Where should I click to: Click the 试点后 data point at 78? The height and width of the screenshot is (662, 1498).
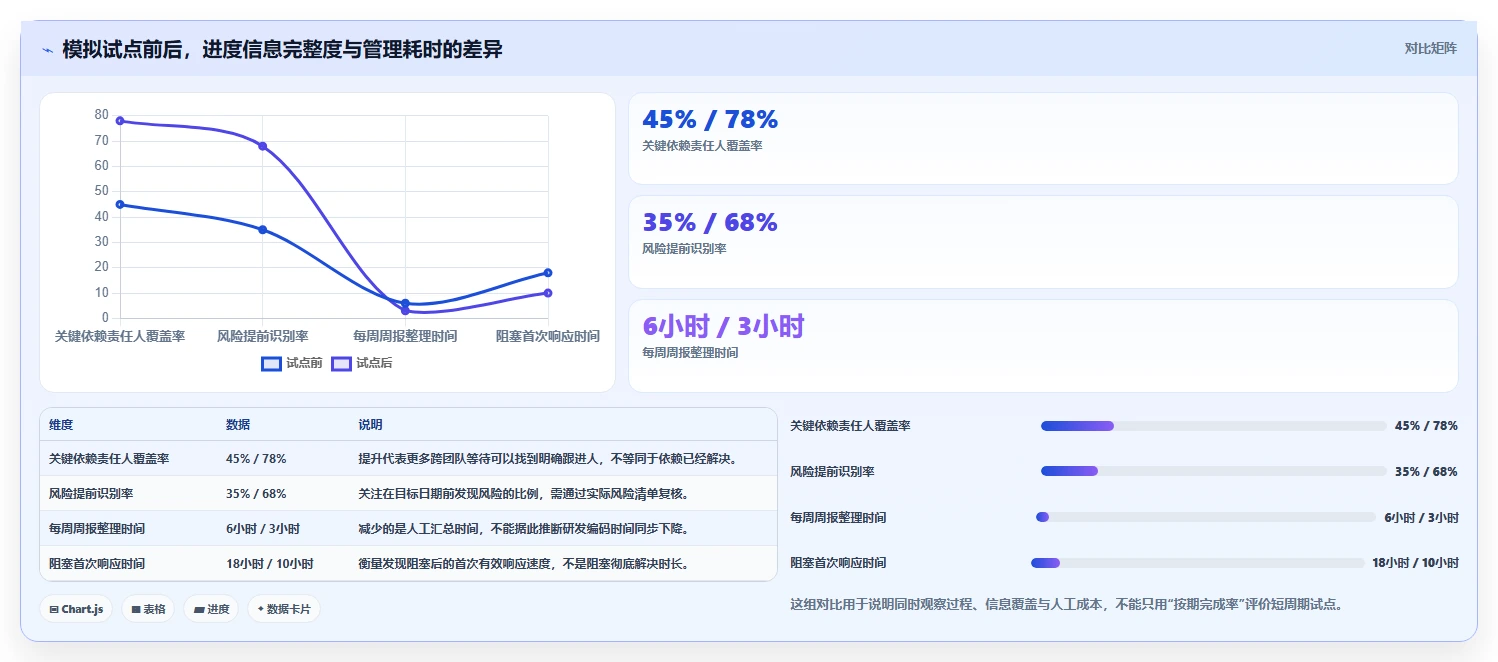[x=120, y=121]
